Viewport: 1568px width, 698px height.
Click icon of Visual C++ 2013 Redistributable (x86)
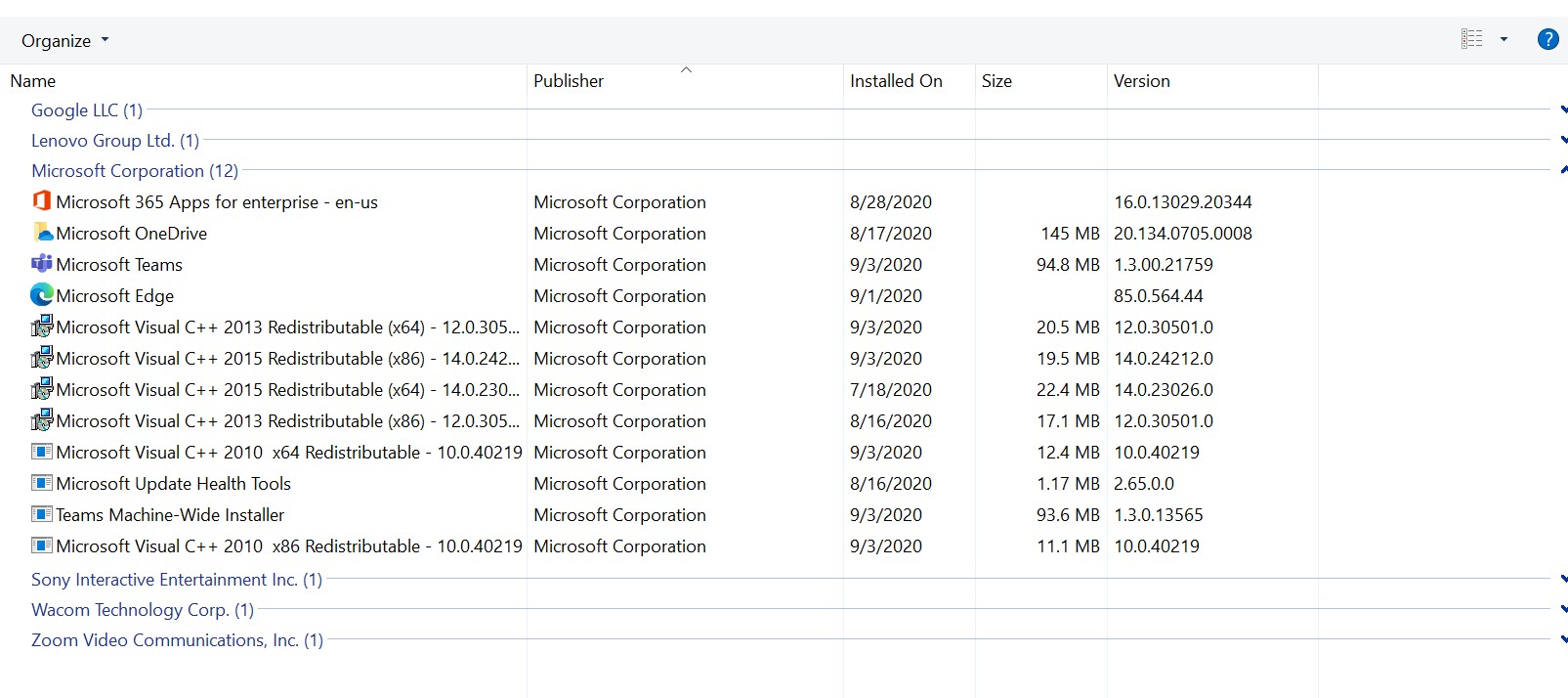(42, 420)
